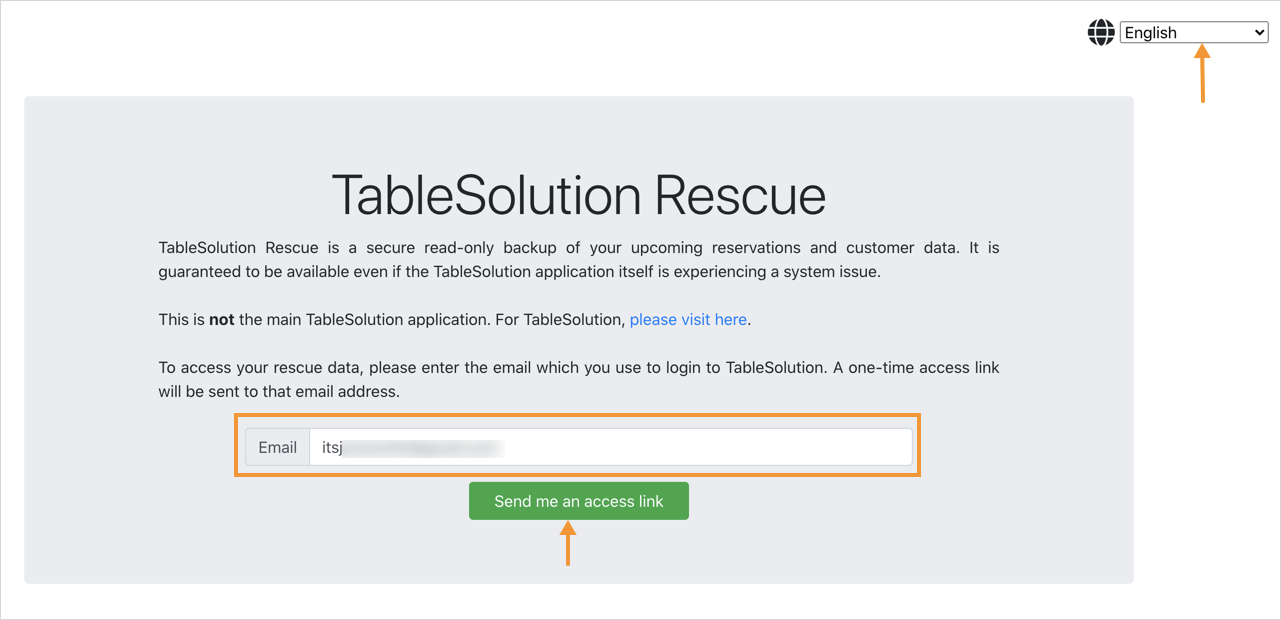Click the chevron arrow in the language selector
The image size is (1281, 620).
[x=1259, y=33]
